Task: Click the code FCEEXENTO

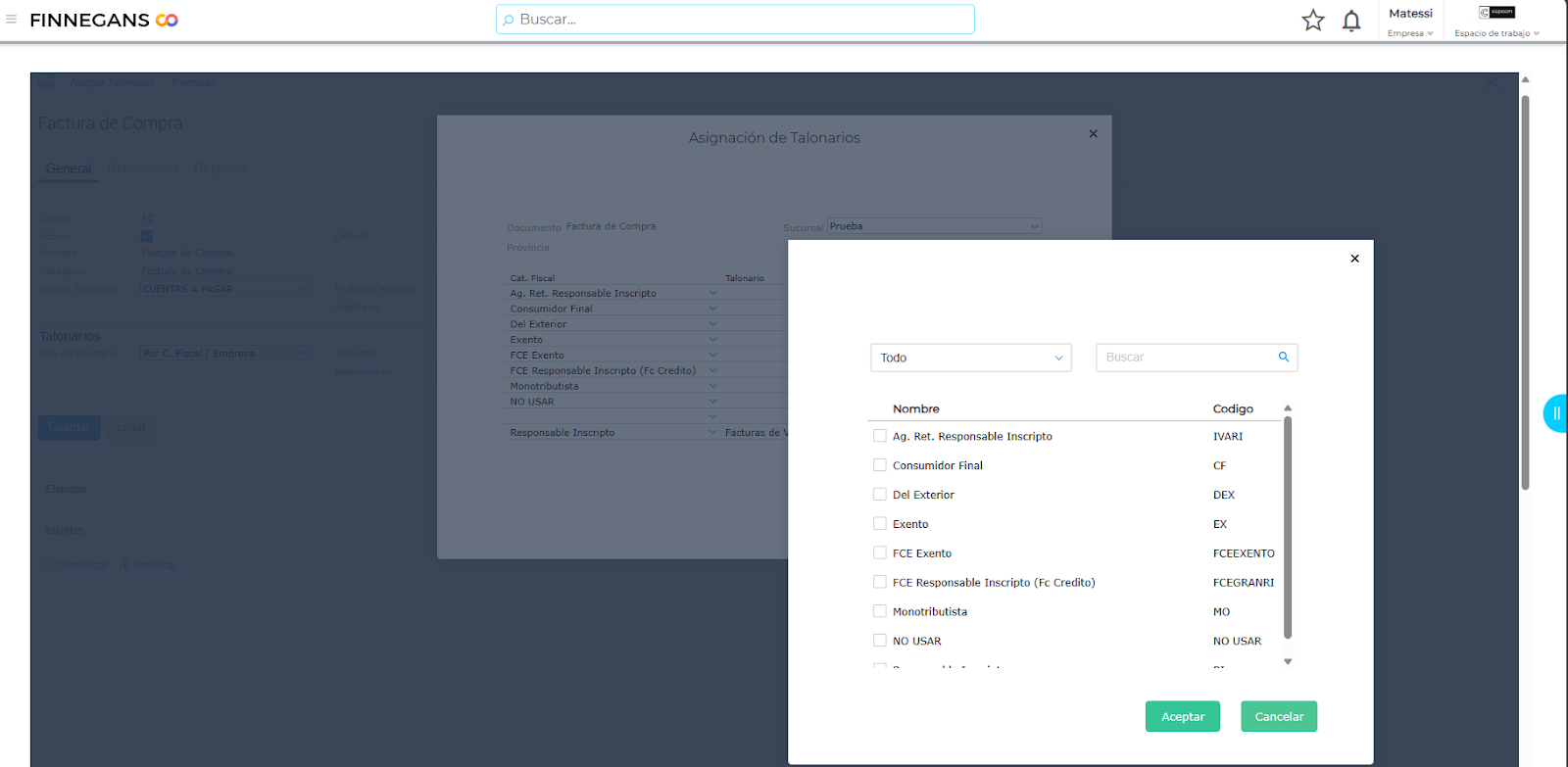Action: coord(1244,553)
